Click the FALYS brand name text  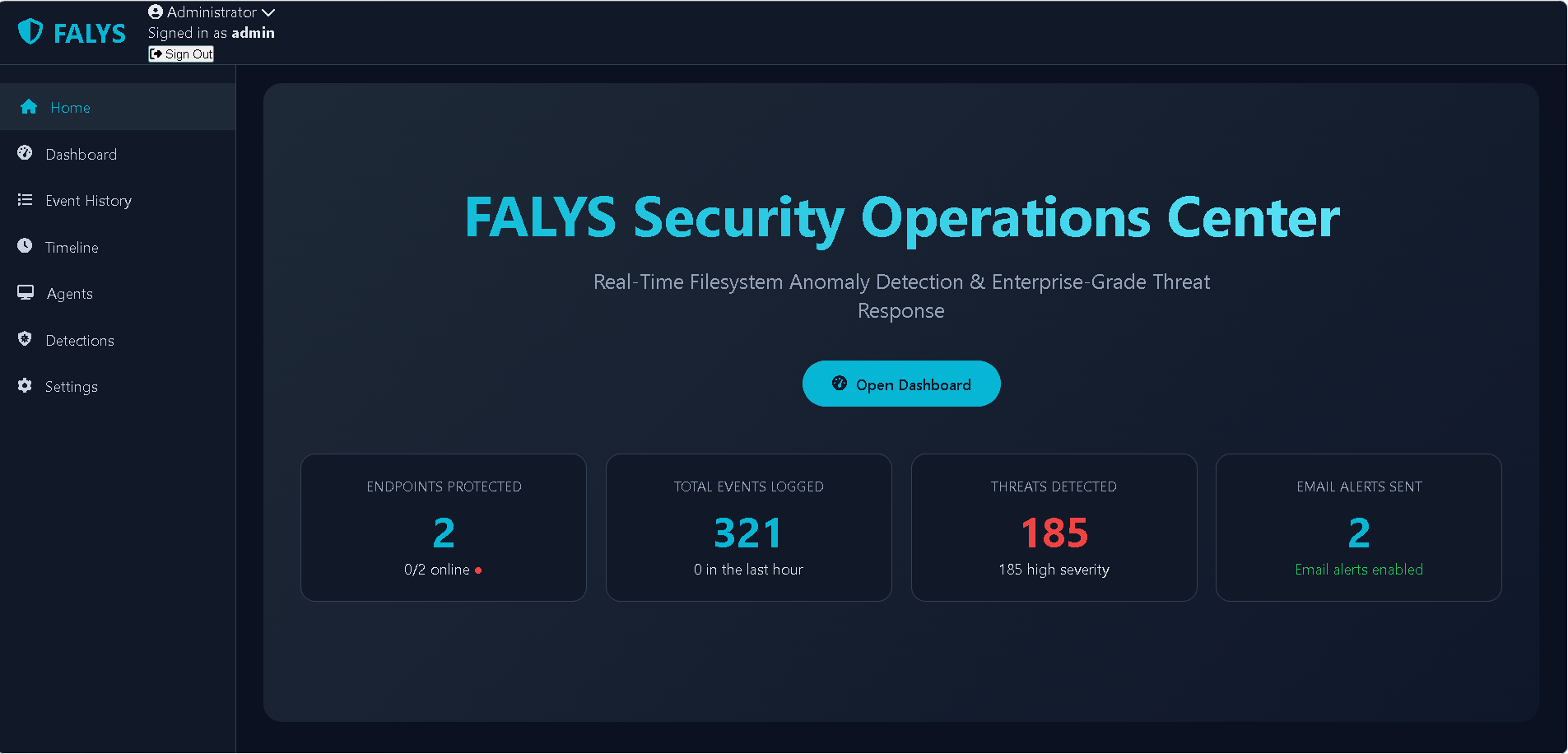[x=90, y=34]
